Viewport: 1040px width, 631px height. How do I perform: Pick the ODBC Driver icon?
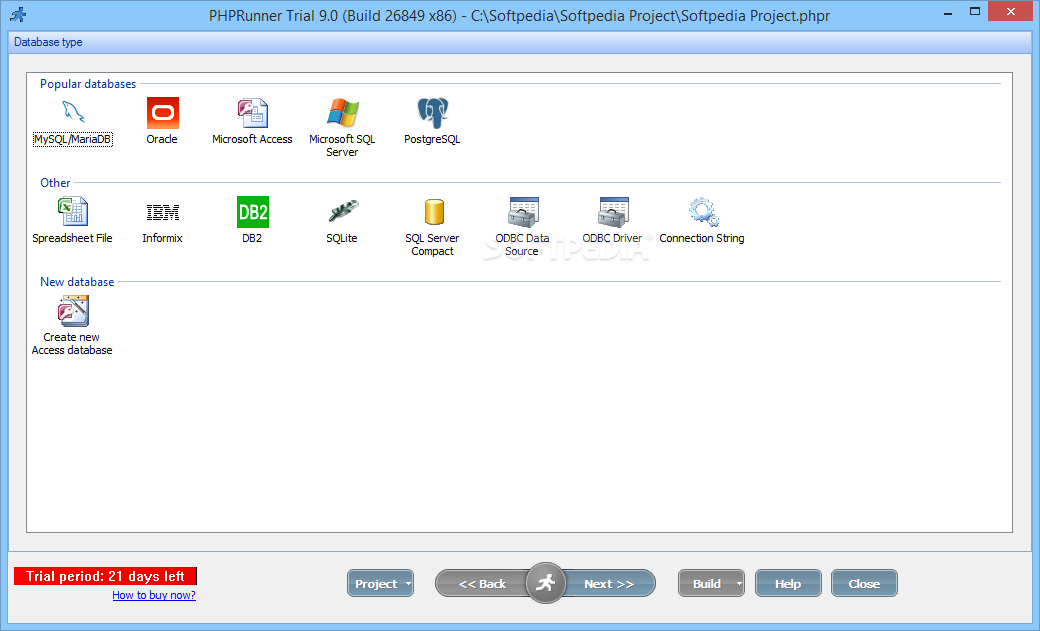[x=613, y=212]
